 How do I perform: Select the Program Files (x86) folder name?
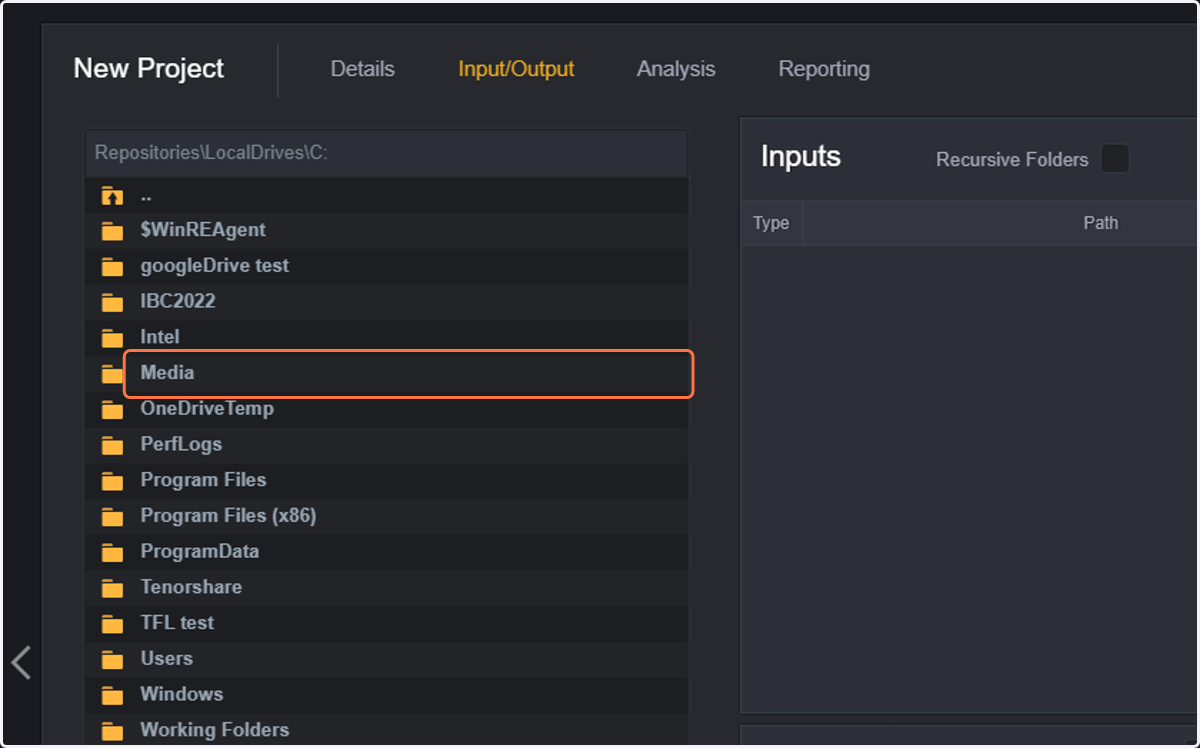tap(228, 516)
